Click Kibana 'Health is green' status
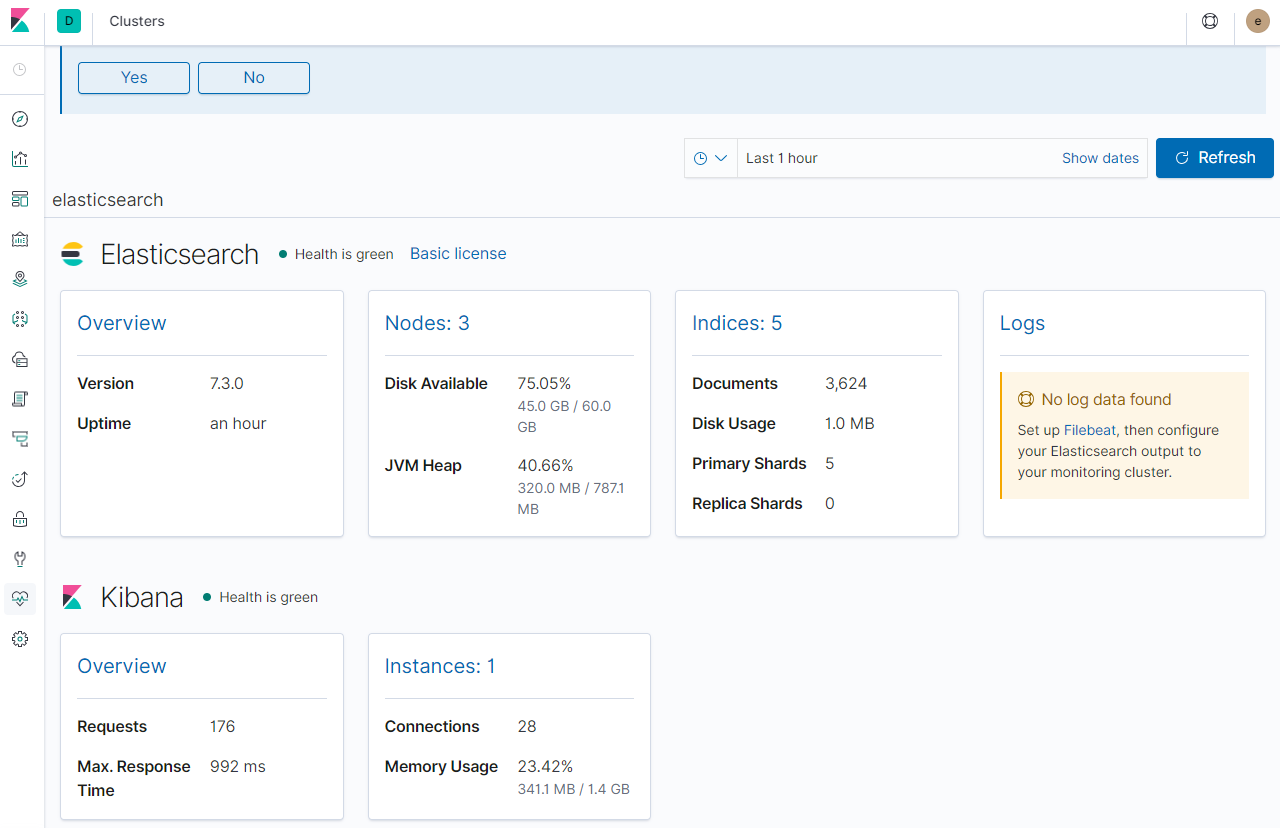Image resolution: width=1280 pixels, height=828 pixels. pyautogui.click(x=261, y=597)
